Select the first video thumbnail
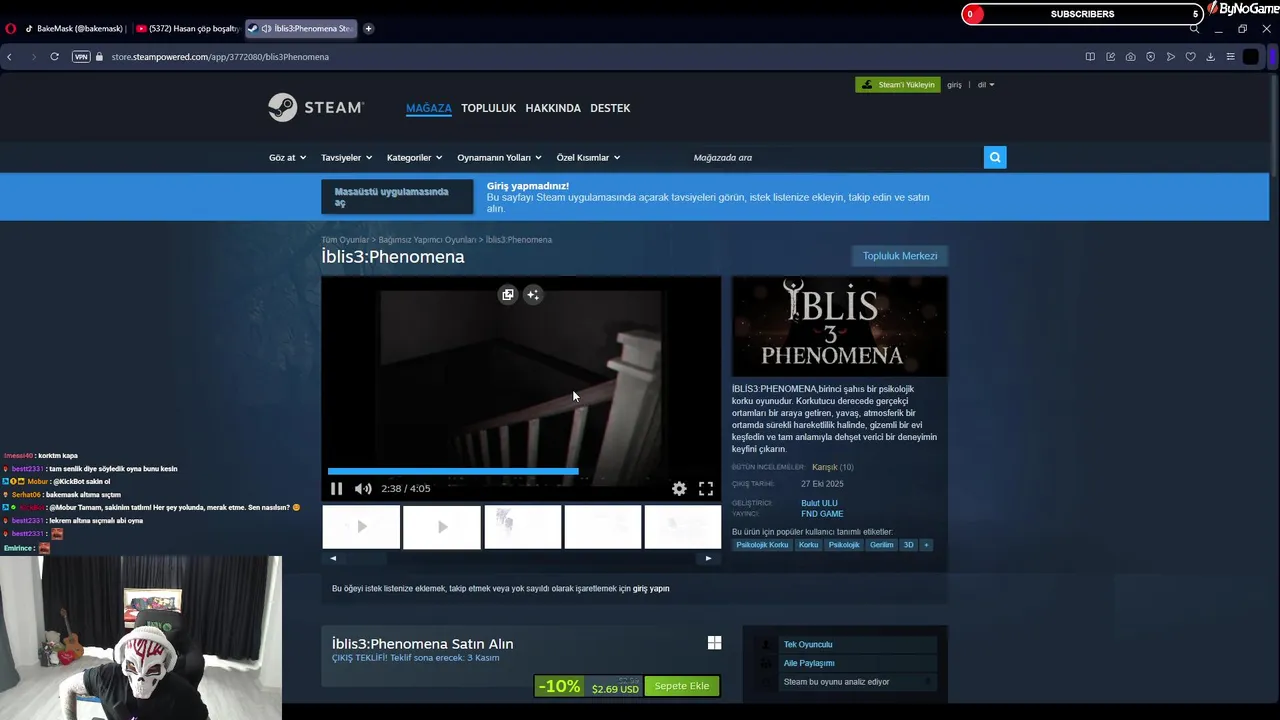The image size is (1280, 720). [x=361, y=527]
